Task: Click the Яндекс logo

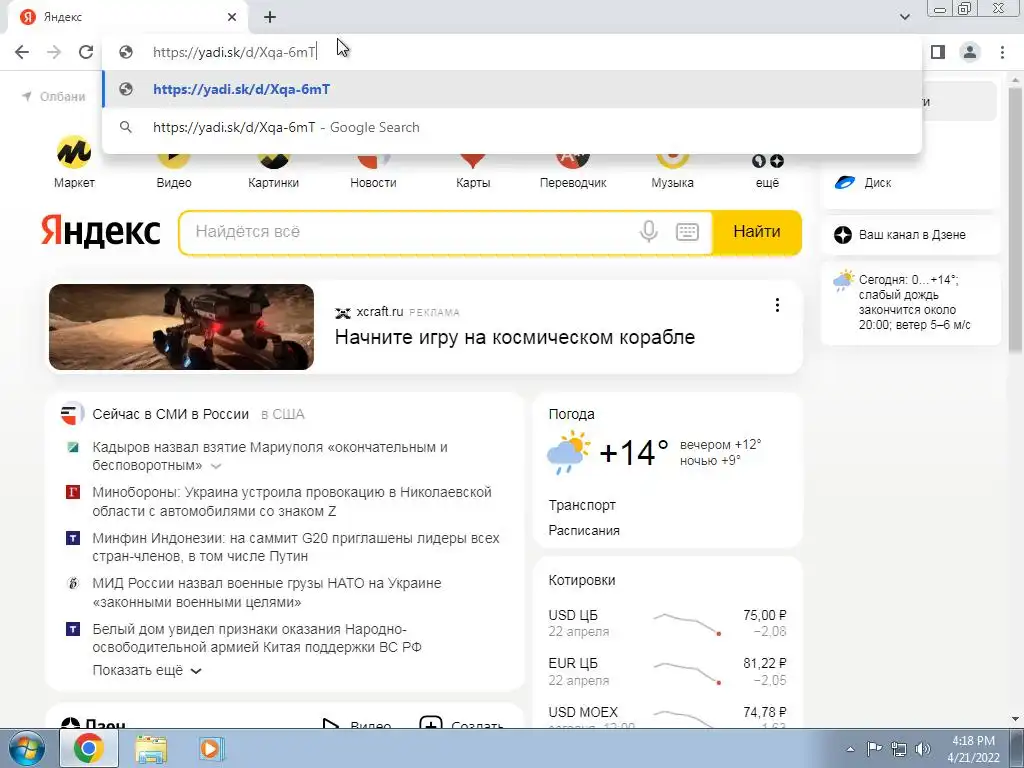Action: pos(101,232)
